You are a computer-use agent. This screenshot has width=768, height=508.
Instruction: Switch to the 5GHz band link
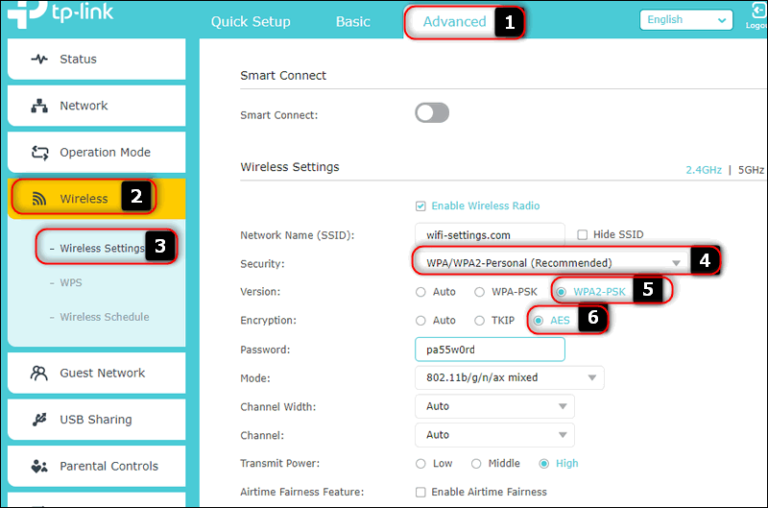[x=751, y=170]
